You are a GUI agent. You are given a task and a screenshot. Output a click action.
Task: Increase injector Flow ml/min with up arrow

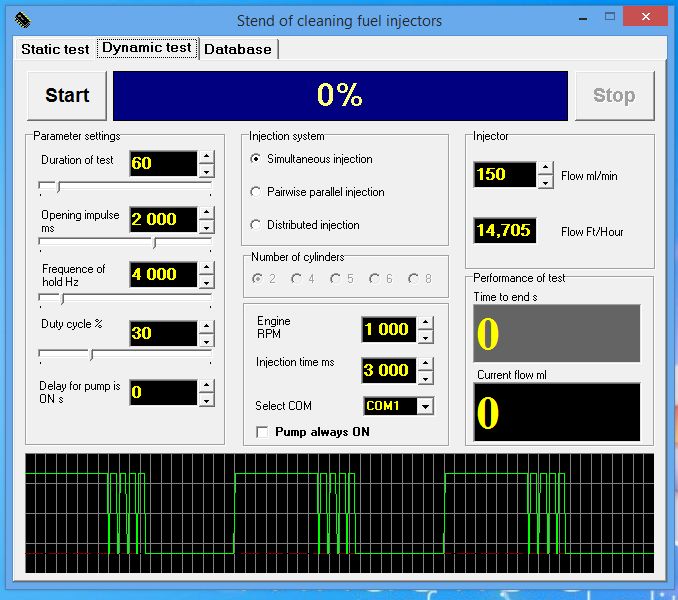coord(545,168)
